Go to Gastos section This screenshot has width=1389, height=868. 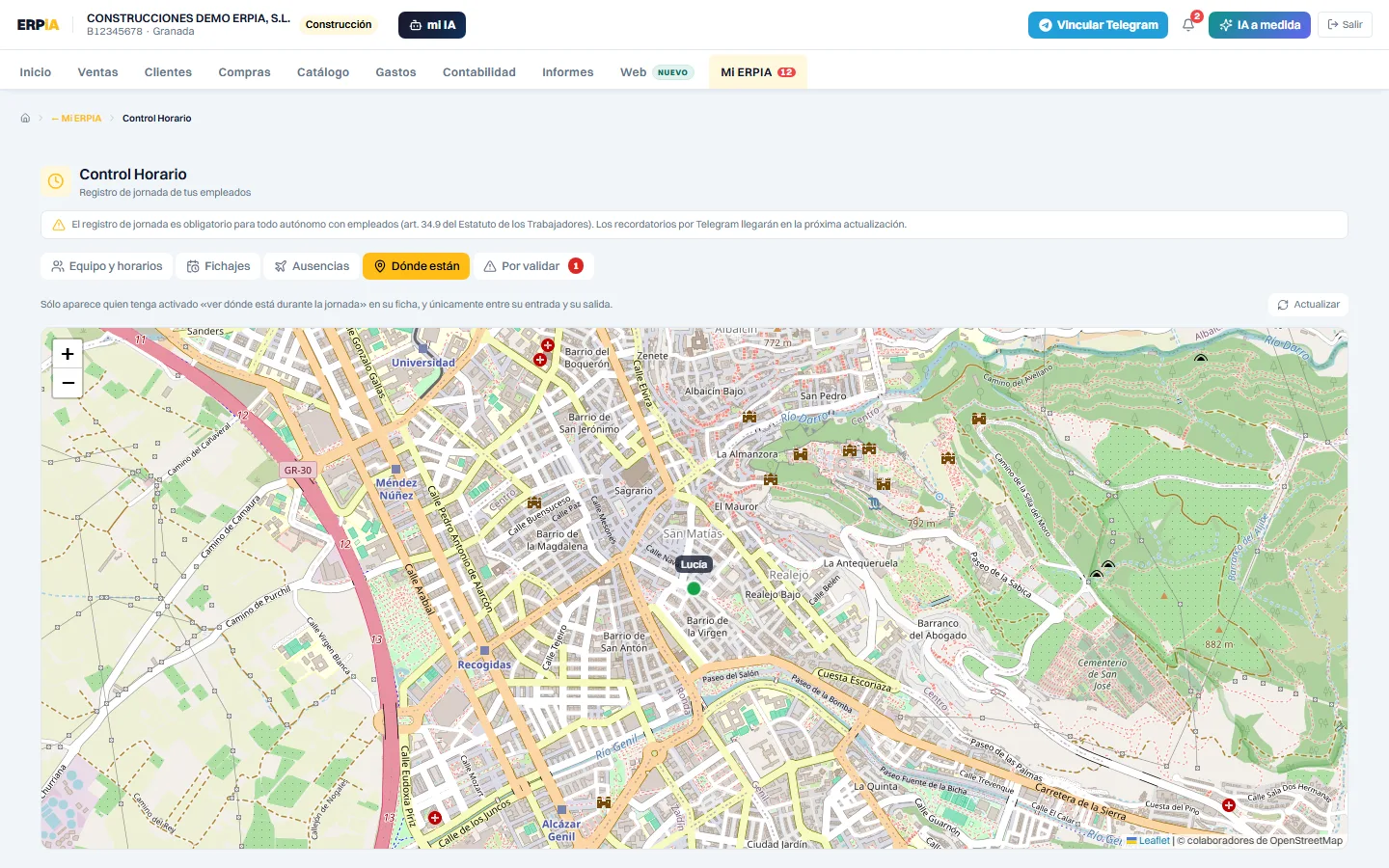pyautogui.click(x=395, y=72)
